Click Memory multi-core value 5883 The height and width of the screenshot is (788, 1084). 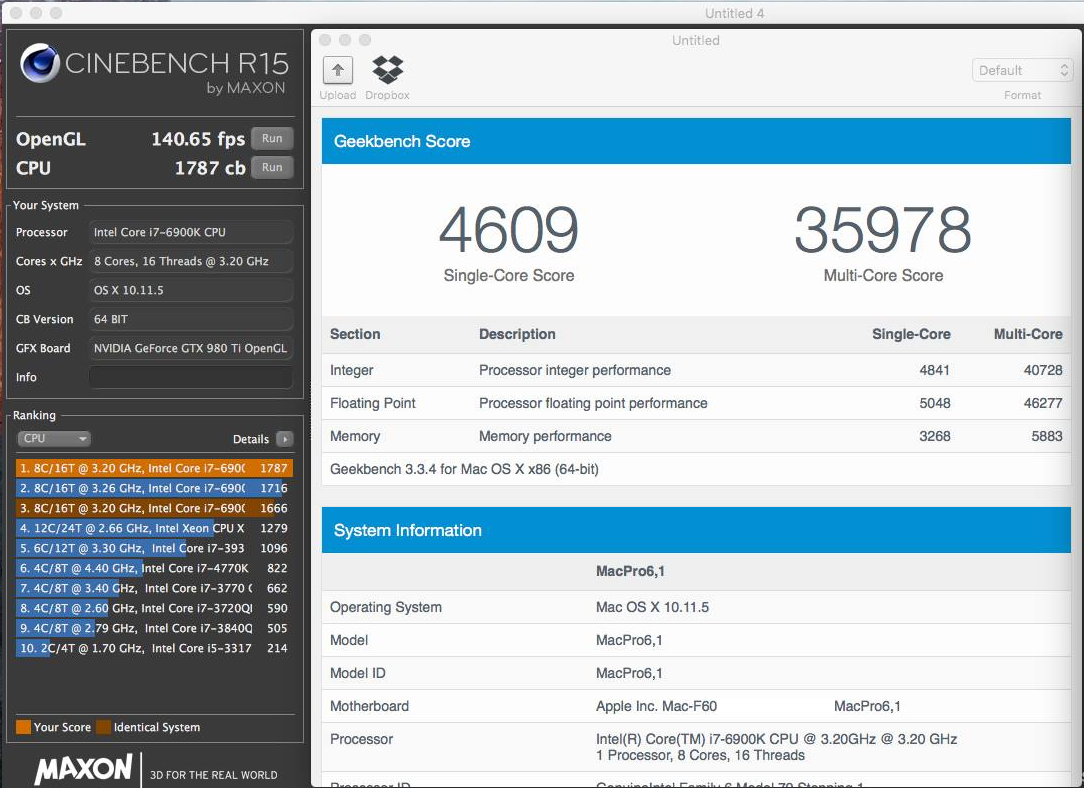tap(1047, 436)
